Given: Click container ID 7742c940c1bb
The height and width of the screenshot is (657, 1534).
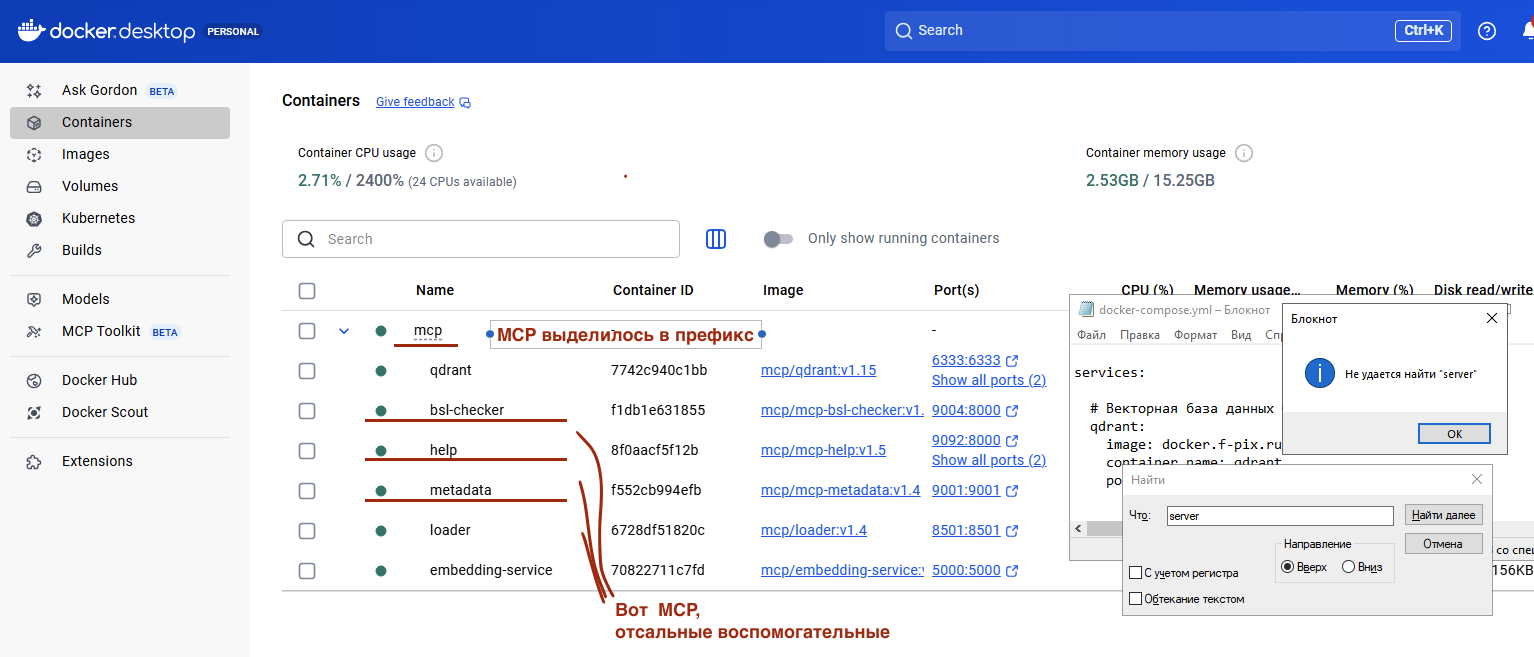Looking at the screenshot, I should click(659, 370).
